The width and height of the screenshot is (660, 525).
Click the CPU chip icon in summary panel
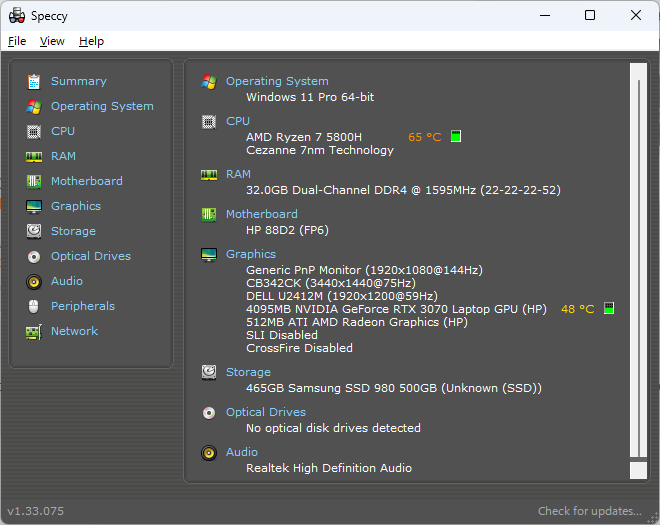(x=209, y=122)
